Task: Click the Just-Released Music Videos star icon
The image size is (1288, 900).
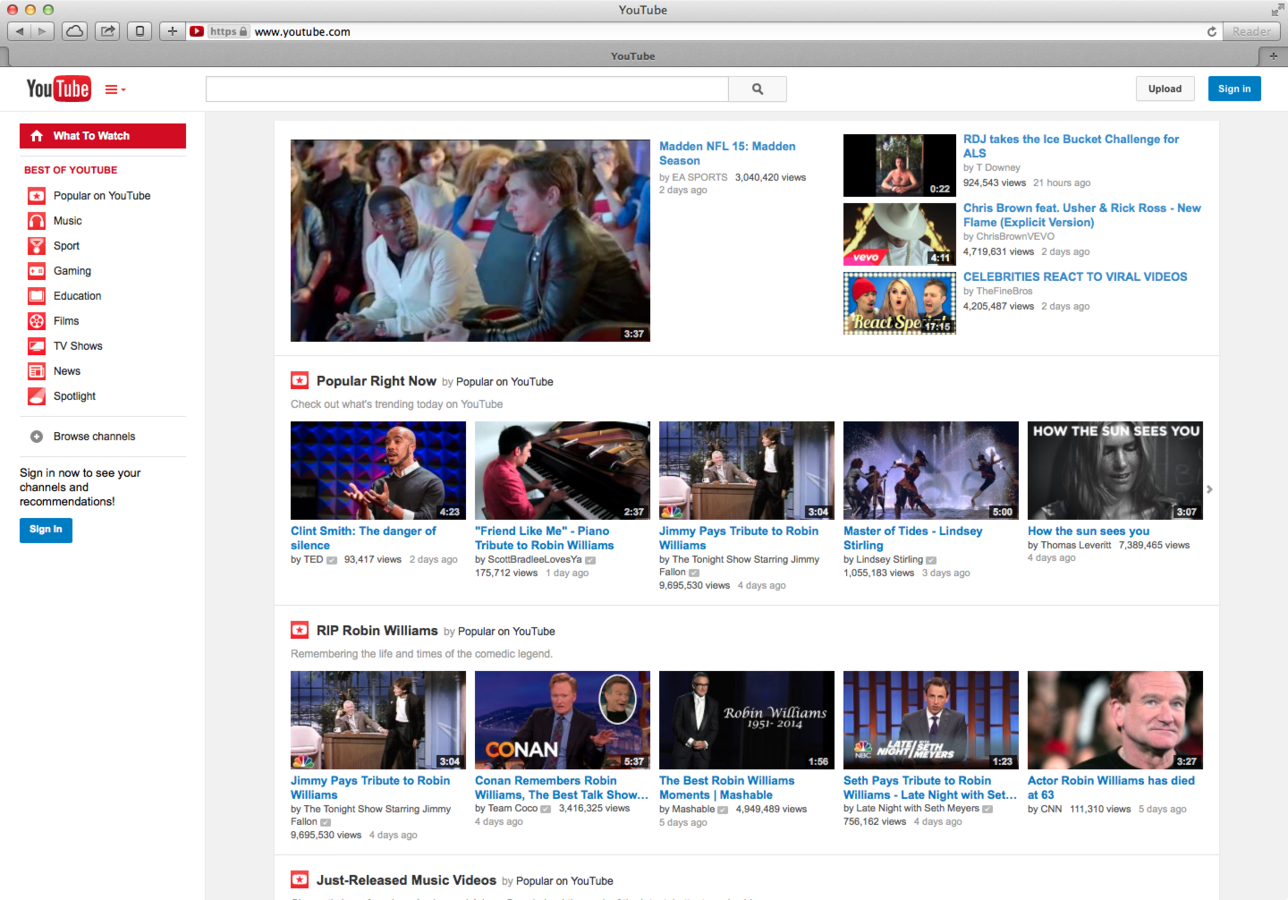Action: [299, 880]
